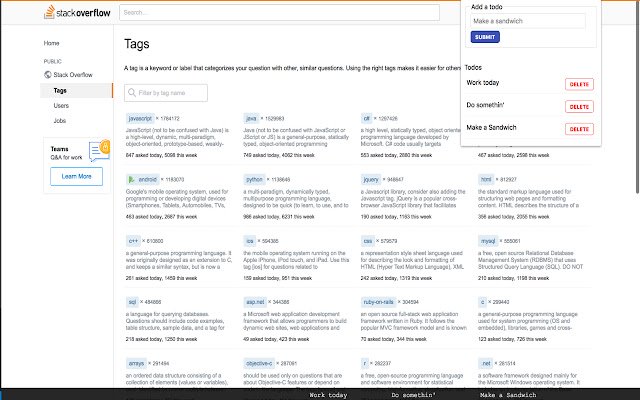Click '986 asked today, 6231 this week' text
The image size is (640, 400).
pyautogui.click(x=279, y=217)
